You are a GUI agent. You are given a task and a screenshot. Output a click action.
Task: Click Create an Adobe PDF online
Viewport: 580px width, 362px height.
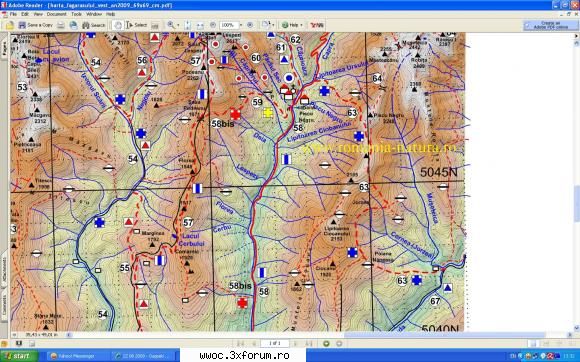pyautogui.click(x=551, y=25)
